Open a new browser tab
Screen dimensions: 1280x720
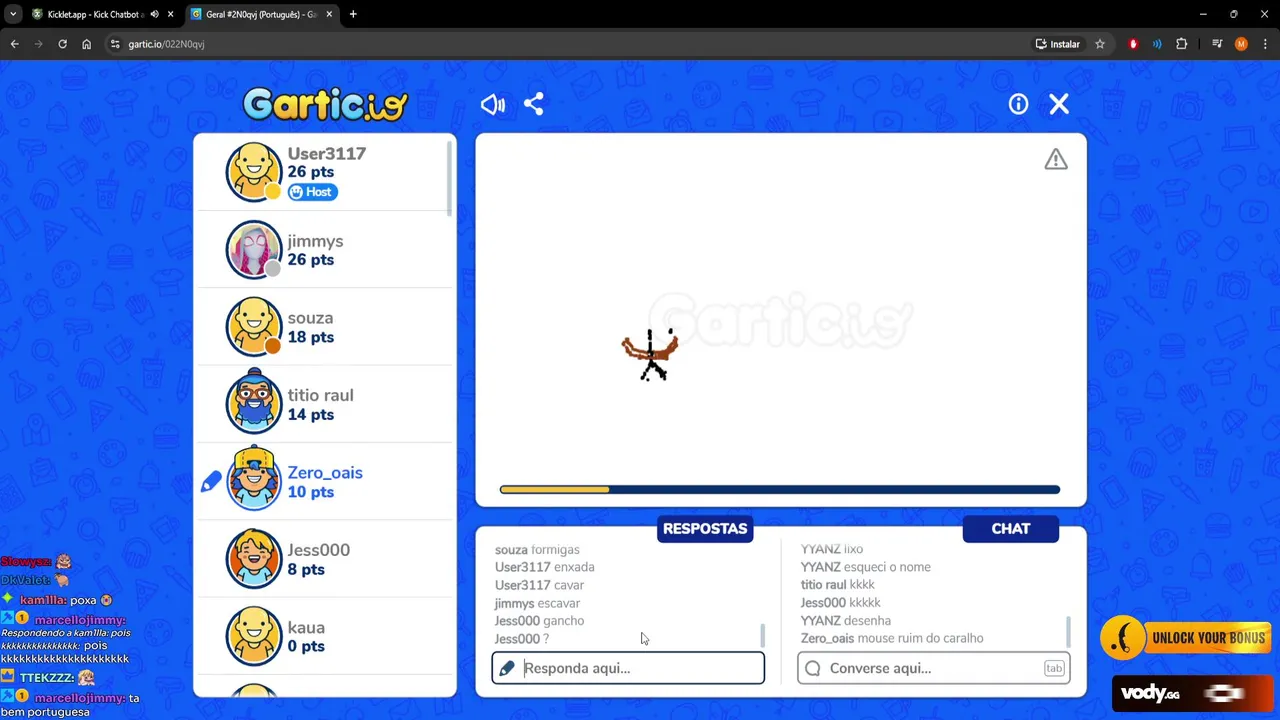pos(353,14)
